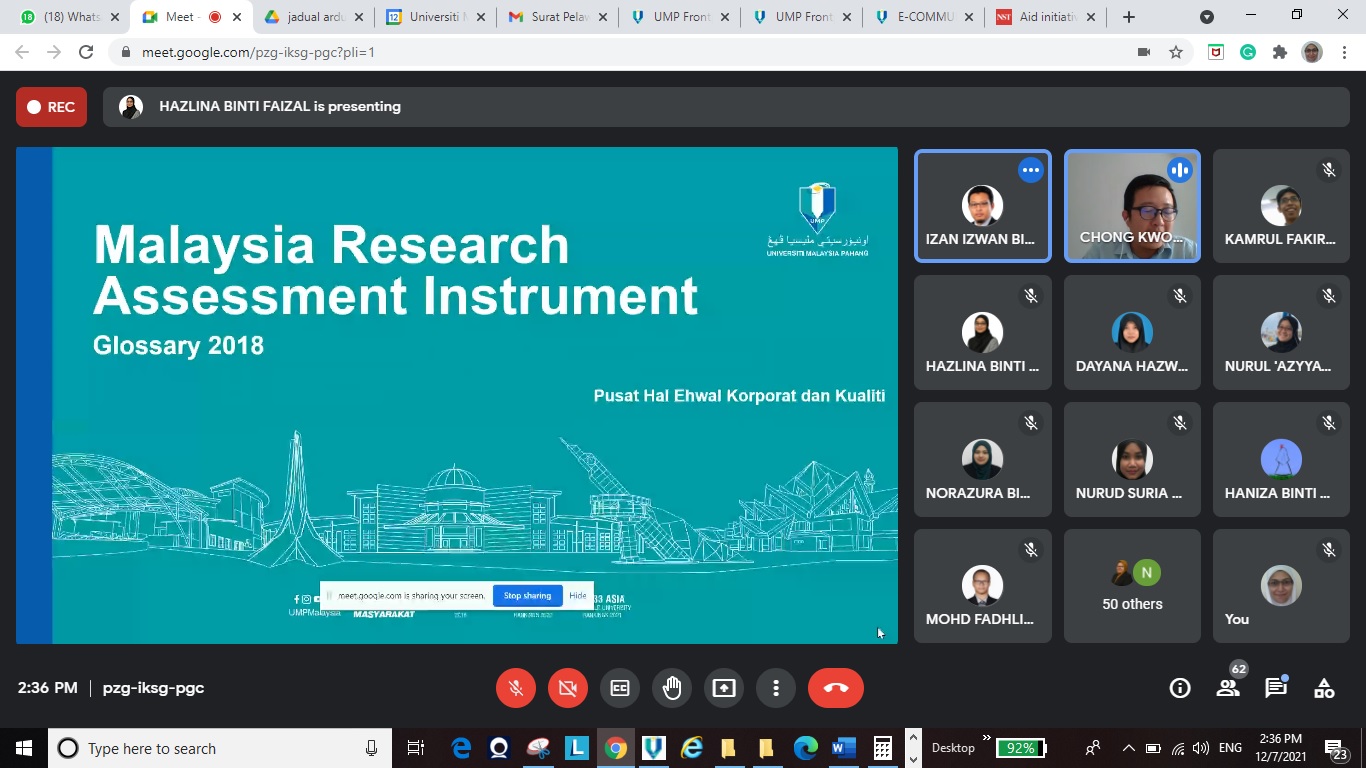Select CHONG KWO participant video tile
Image resolution: width=1366 pixels, height=768 pixels.
(1132, 206)
